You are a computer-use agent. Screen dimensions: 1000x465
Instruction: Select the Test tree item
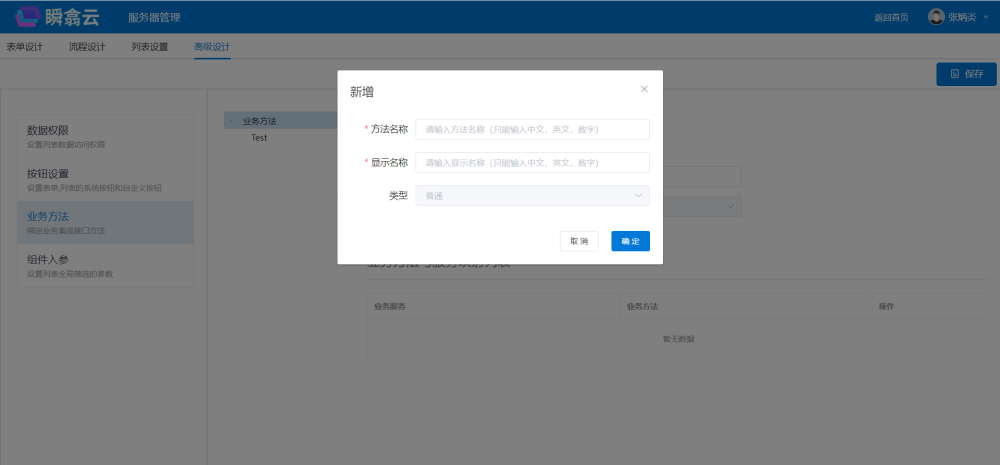pyautogui.click(x=259, y=138)
